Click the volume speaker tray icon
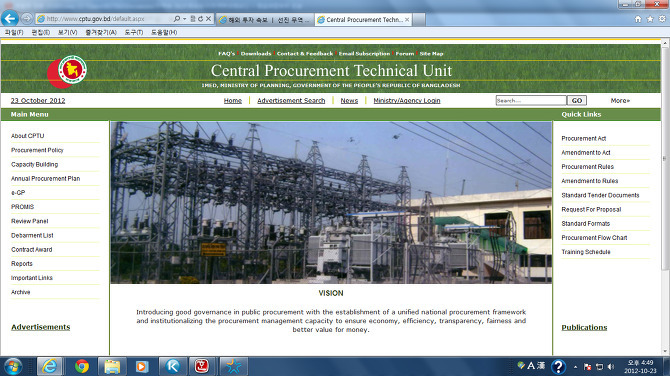670x376 pixels. pyautogui.click(x=611, y=367)
